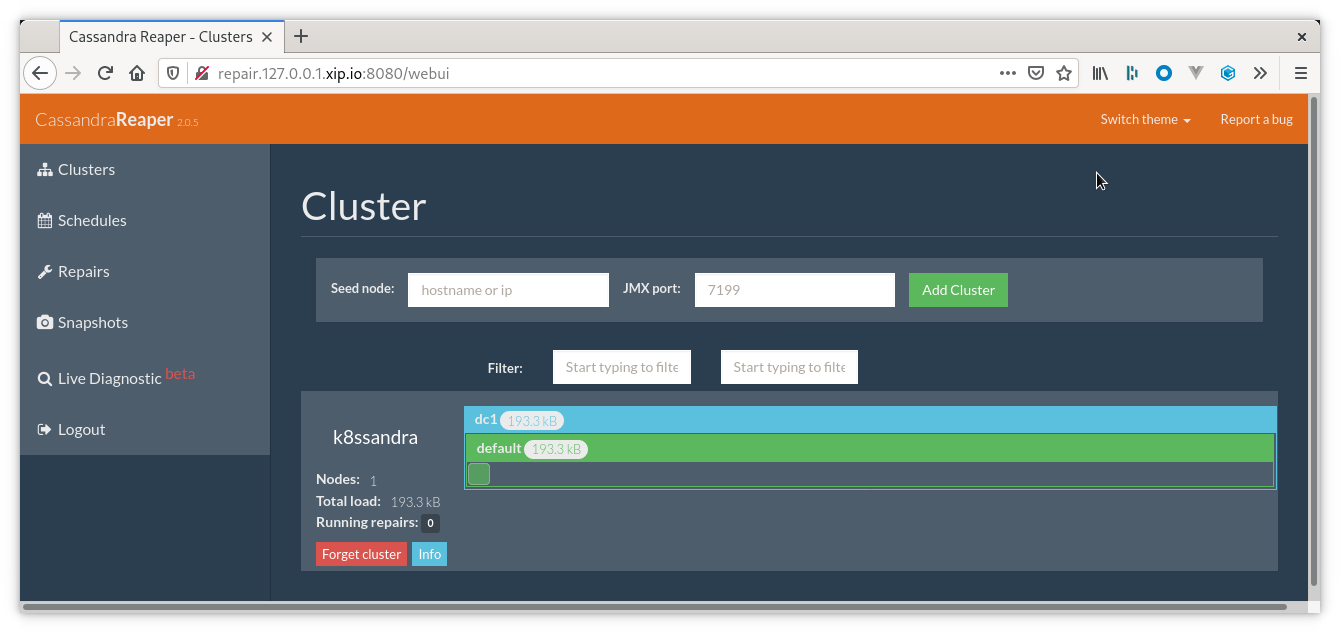This screenshot has width=1340, height=633.
Task: Open the browser hamburger menu
Action: 1300,72
